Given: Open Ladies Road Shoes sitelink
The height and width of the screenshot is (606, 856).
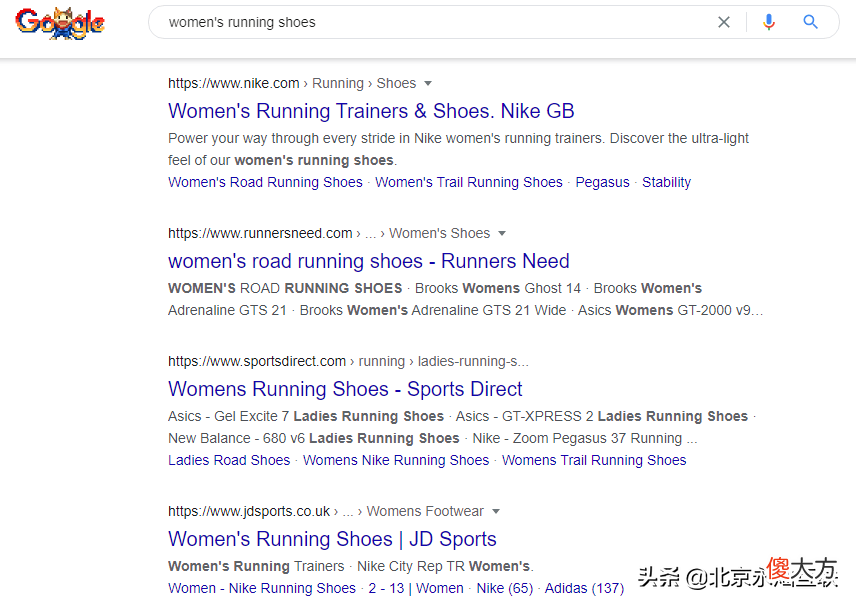Looking at the screenshot, I should [x=229, y=460].
